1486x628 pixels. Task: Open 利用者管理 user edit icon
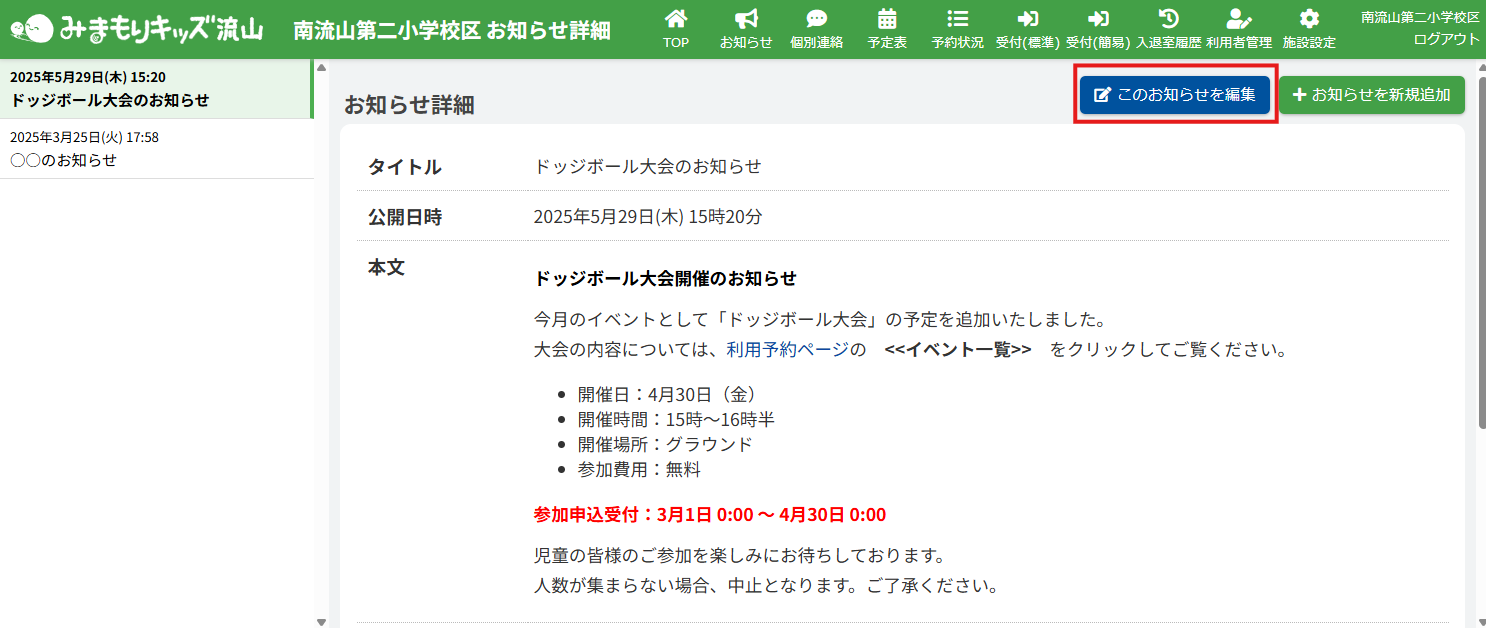click(1238, 20)
